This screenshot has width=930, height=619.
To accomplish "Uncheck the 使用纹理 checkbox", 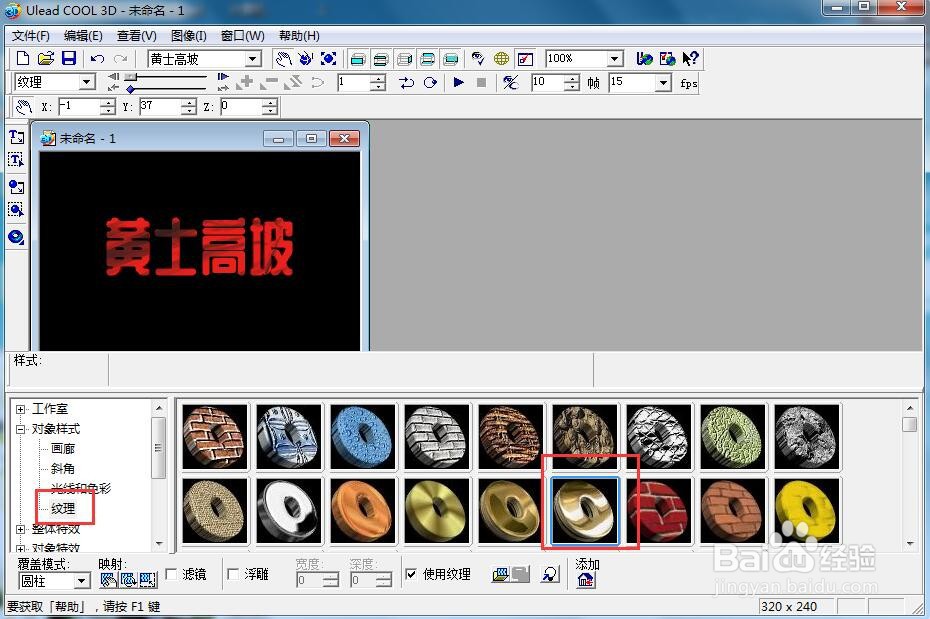I will 410,574.
